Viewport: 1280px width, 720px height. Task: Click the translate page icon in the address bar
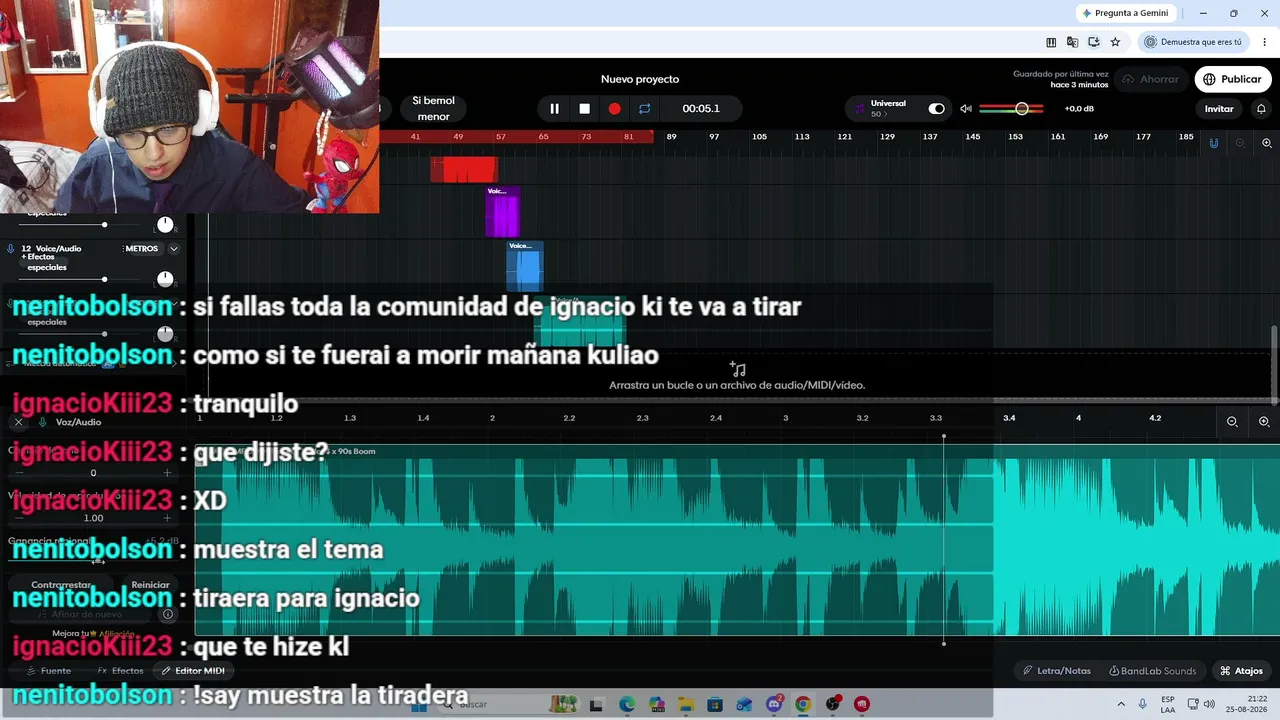click(x=1072, y=42)
